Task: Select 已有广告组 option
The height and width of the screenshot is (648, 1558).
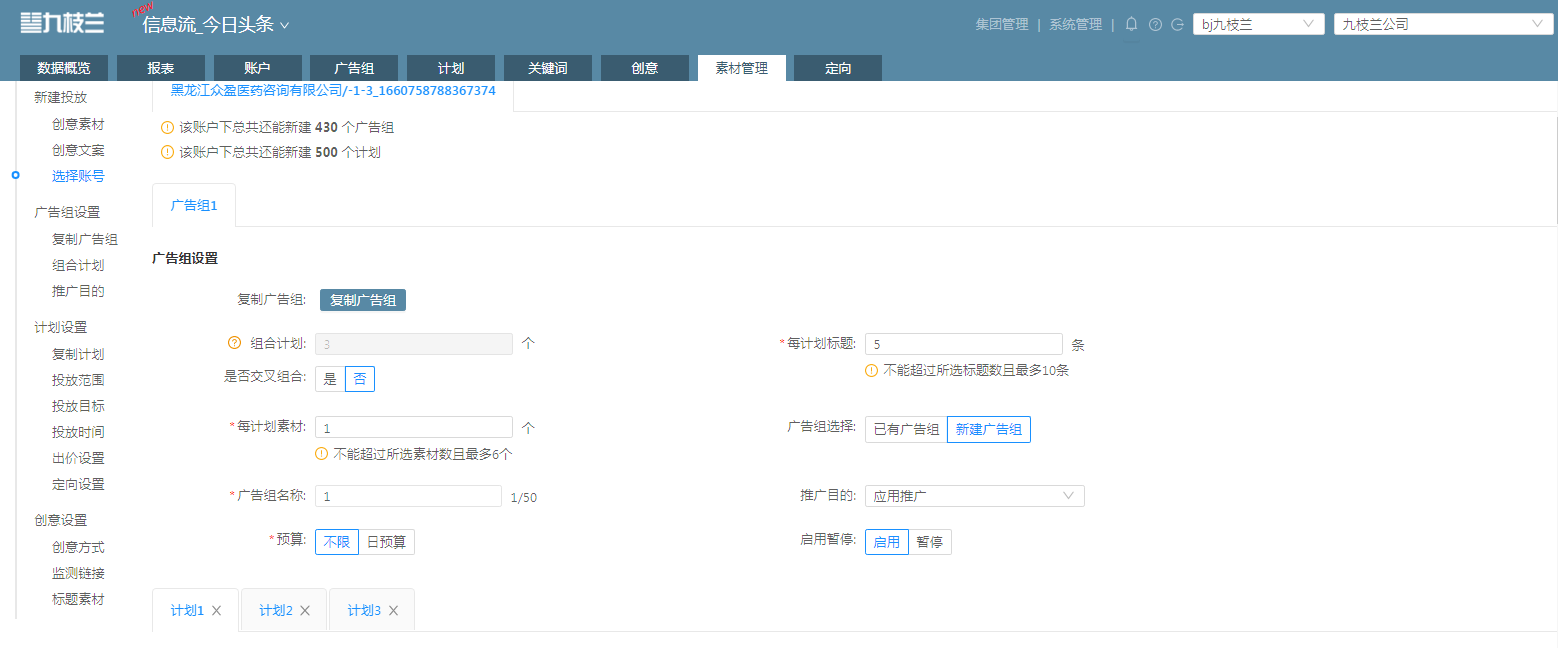Action: coord(906,429)
